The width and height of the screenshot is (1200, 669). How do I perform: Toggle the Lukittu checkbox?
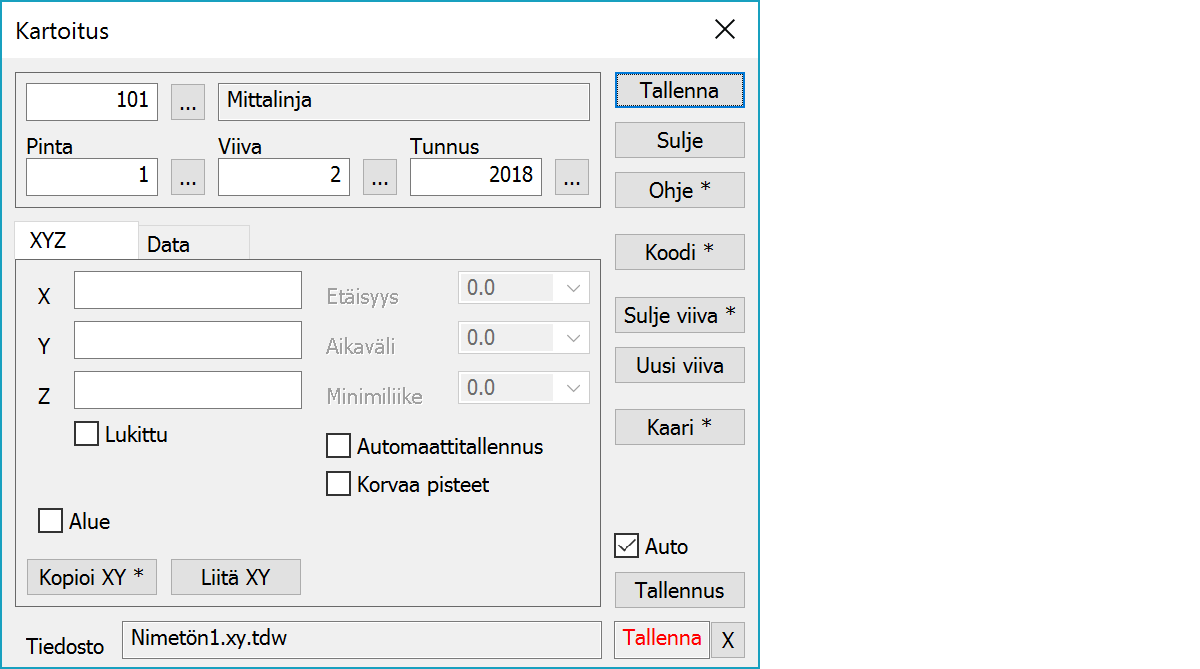click(x=87, y=435)
